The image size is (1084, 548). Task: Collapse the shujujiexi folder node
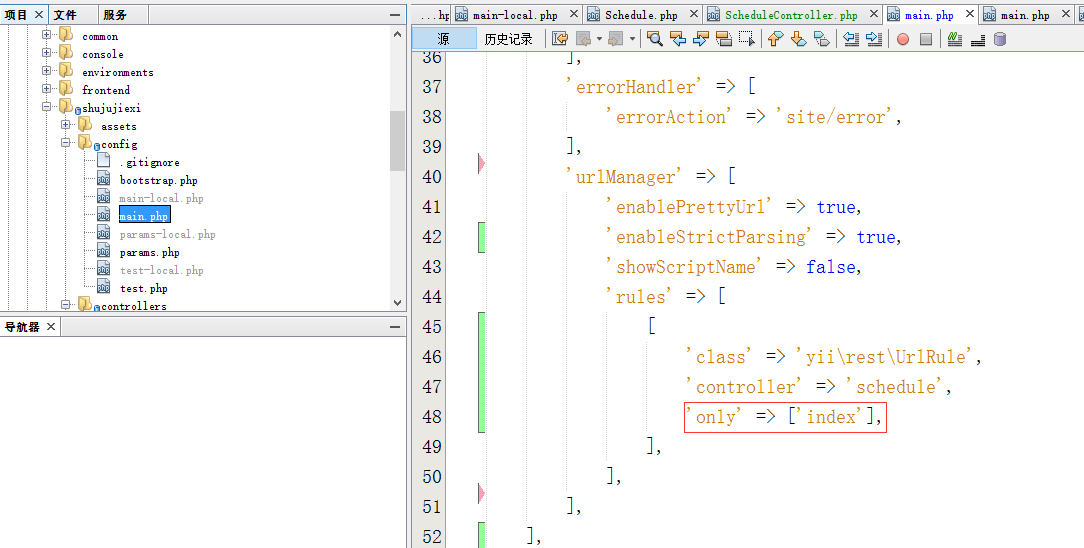(47, 107)
